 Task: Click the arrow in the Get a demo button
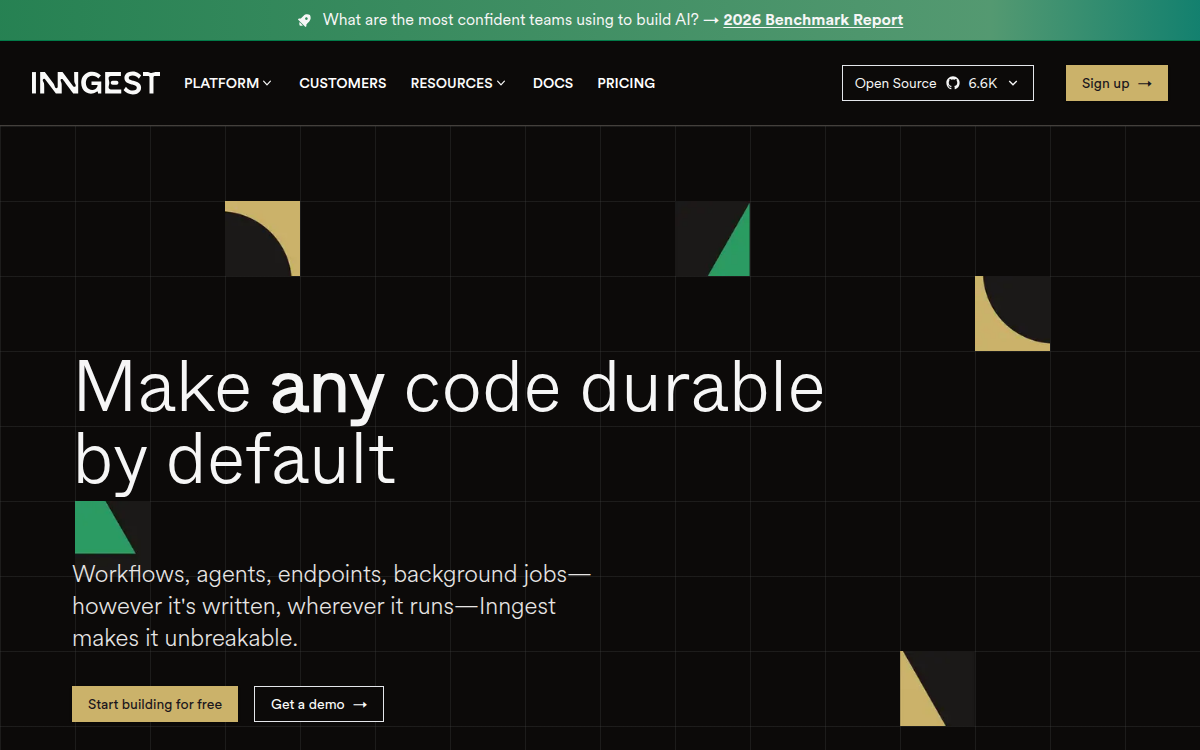tap(360, 704)
